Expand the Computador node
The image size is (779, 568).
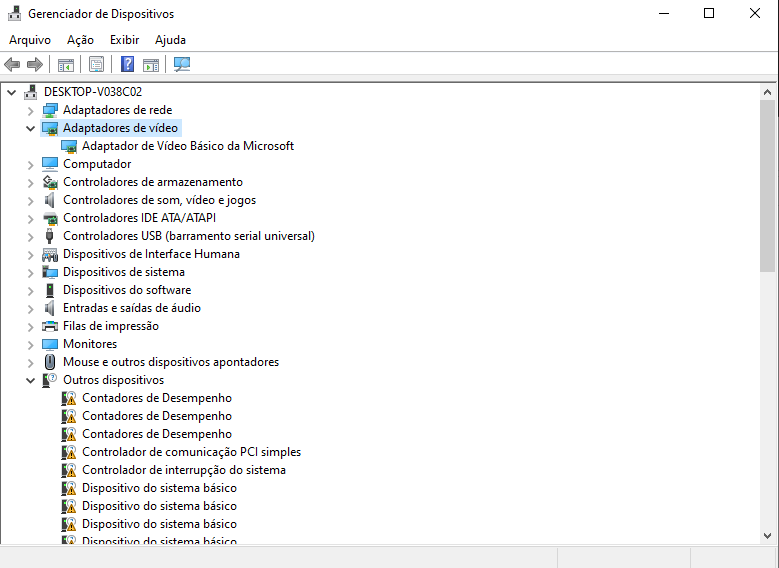point(31,164)
